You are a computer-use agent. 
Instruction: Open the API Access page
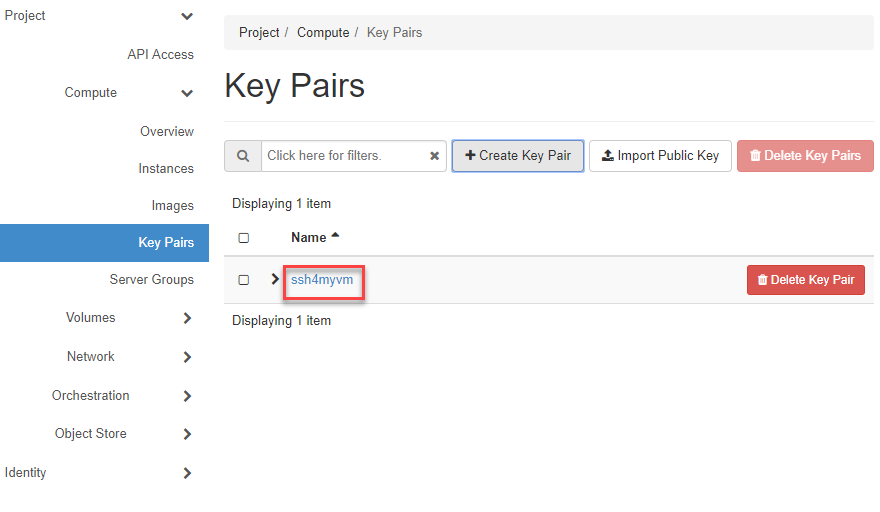[160, 55]
